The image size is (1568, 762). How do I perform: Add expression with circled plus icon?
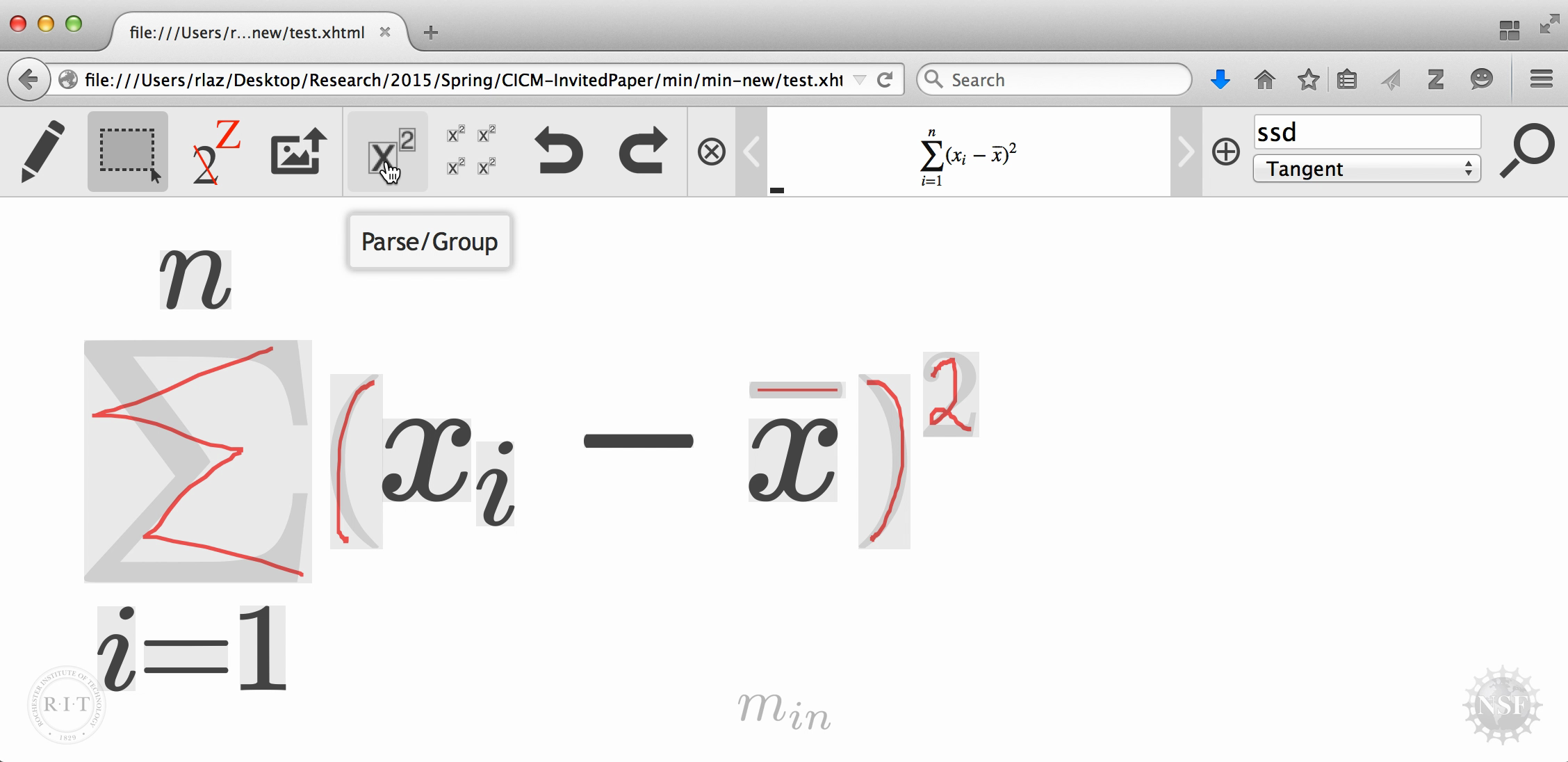click(1225, 152)
